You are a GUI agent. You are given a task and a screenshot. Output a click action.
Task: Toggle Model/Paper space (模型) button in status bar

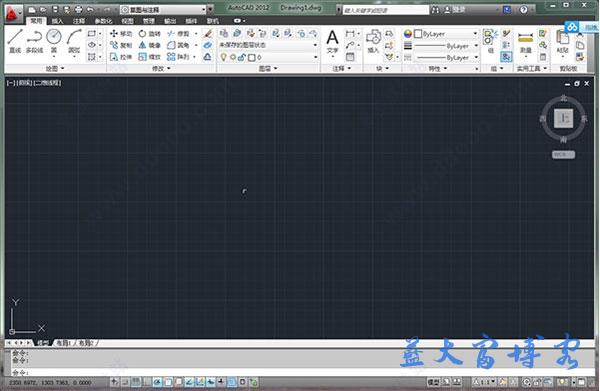[433, 382]
